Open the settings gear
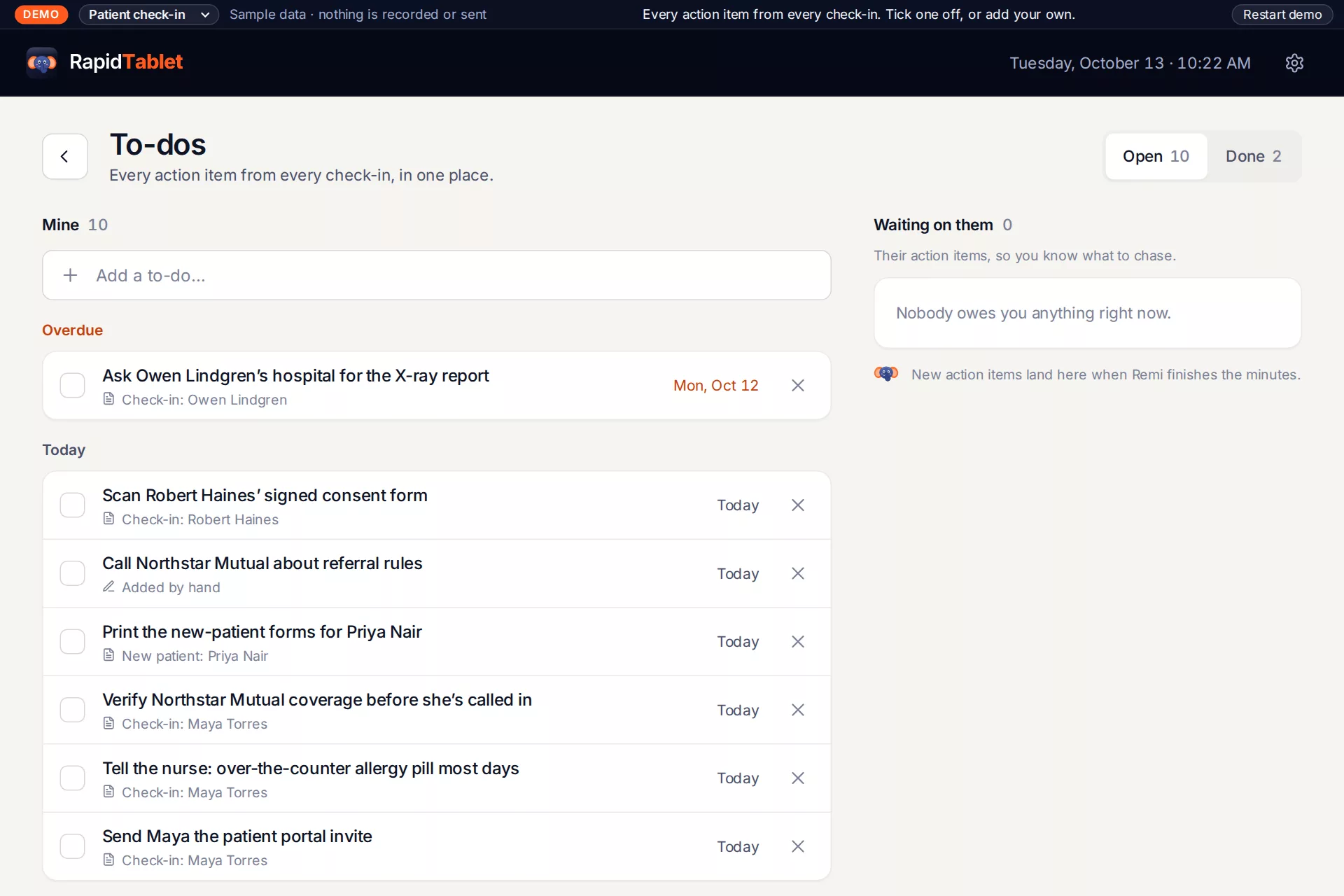1344x896 pixels. click(x=1294, y=63)
